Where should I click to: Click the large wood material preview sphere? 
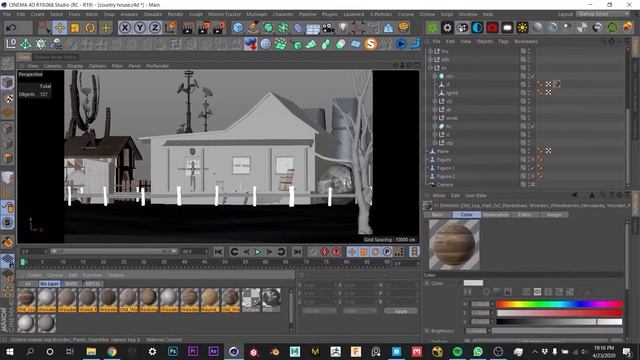pos(454,244)
